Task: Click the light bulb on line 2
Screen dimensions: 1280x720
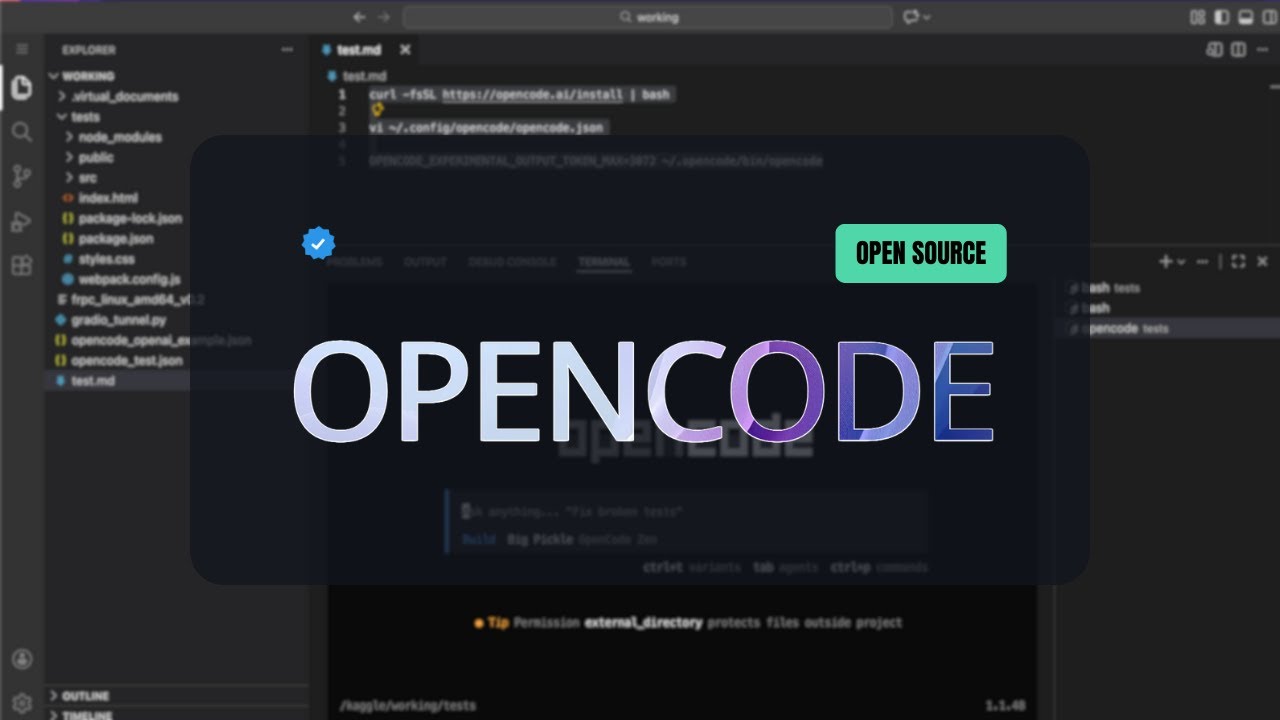Action: [377, 111]
